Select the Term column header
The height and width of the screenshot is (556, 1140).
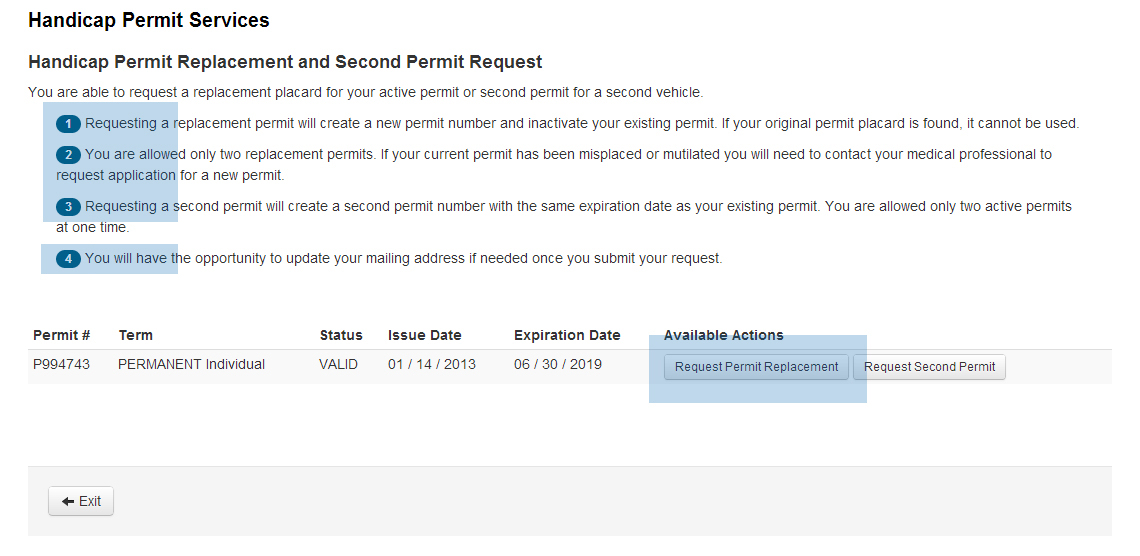pos(136,336)
